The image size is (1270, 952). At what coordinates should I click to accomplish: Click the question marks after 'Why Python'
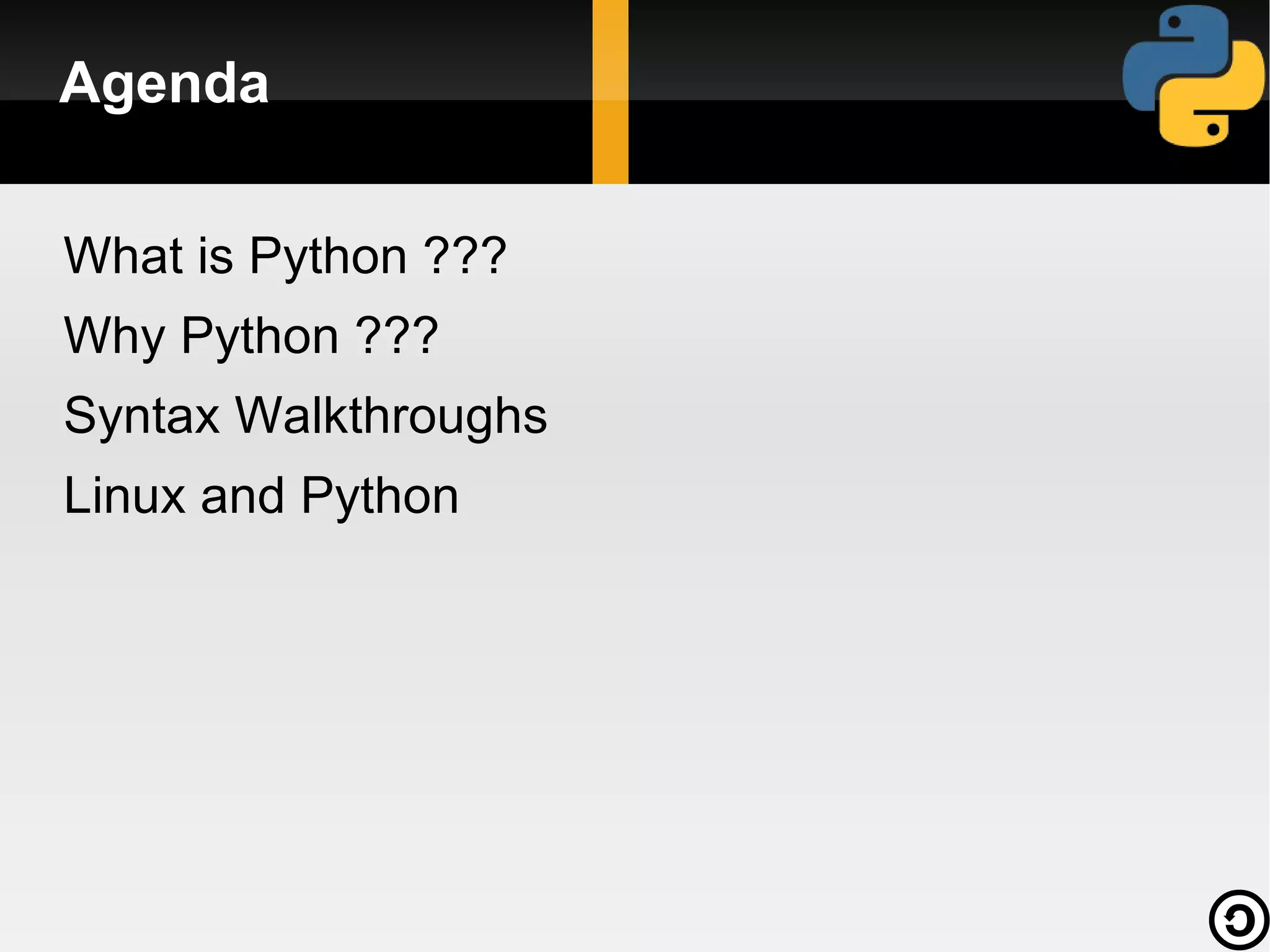(x=397, y=335)
